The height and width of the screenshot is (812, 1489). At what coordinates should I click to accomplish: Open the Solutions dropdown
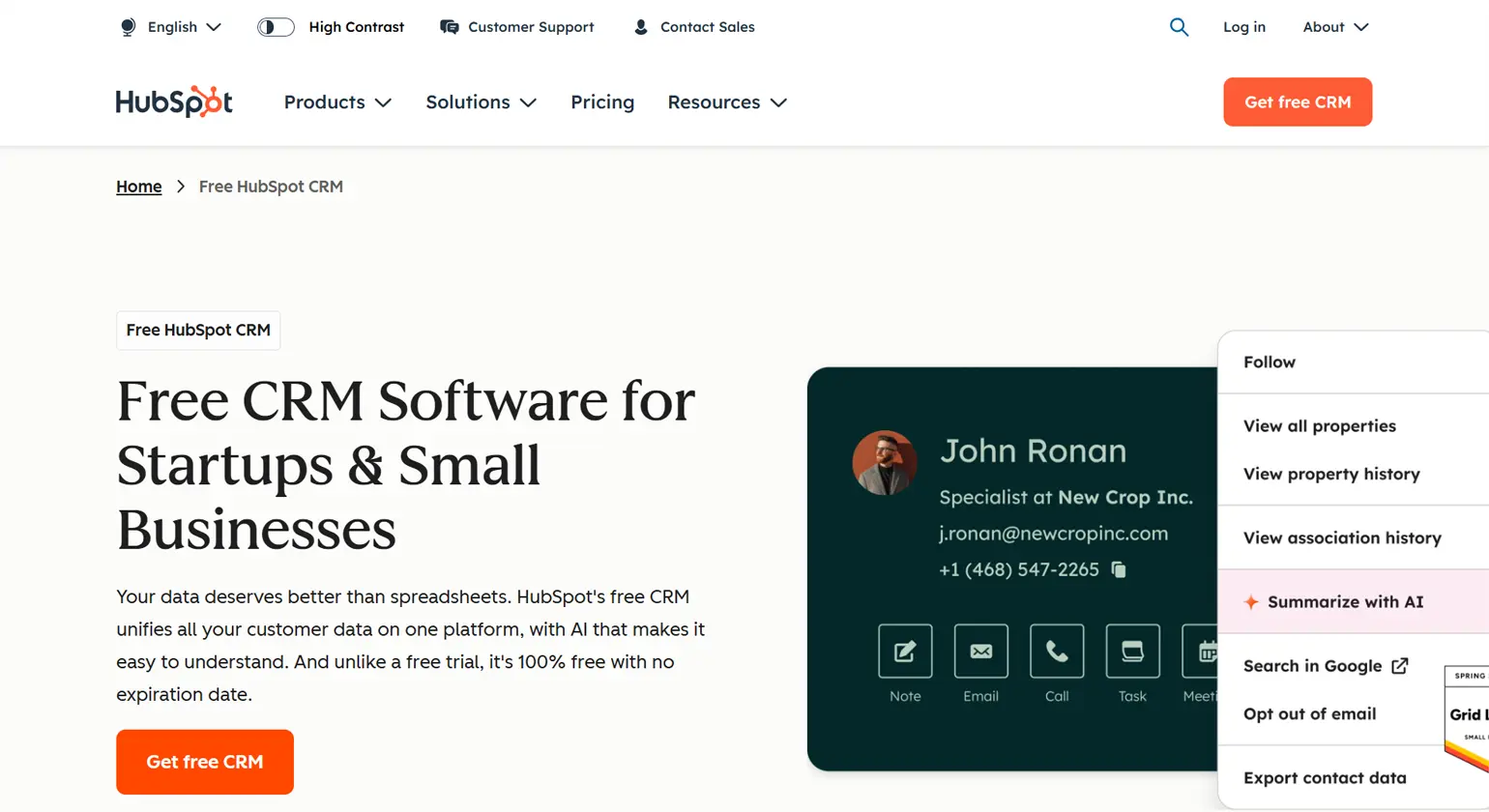click(x=481, y=101)
